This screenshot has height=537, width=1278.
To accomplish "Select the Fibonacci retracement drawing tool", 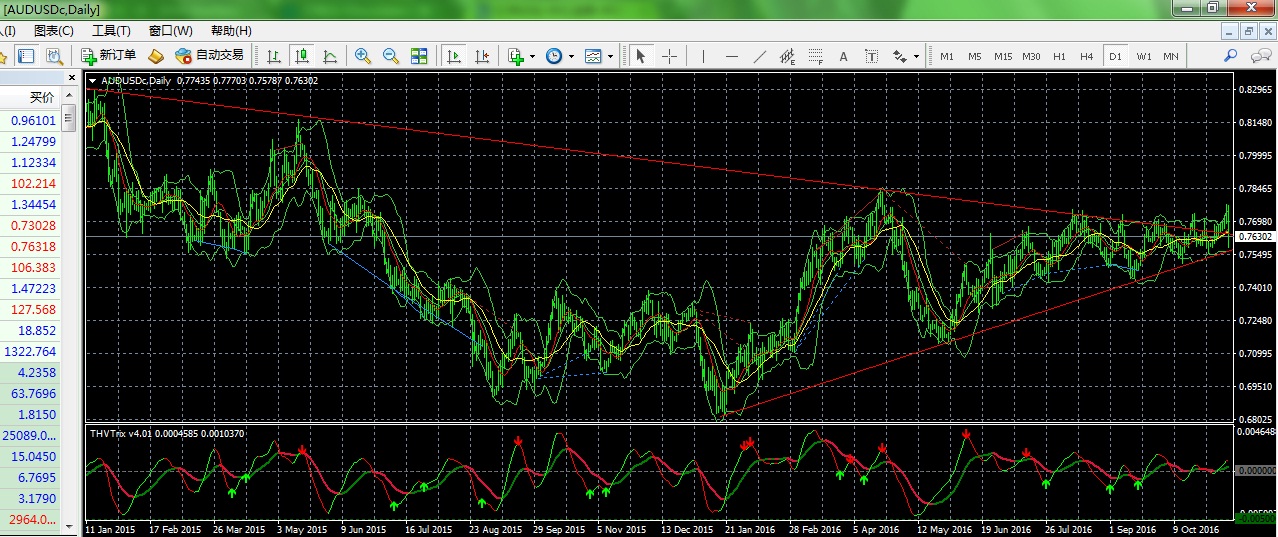I will [816, 56].
